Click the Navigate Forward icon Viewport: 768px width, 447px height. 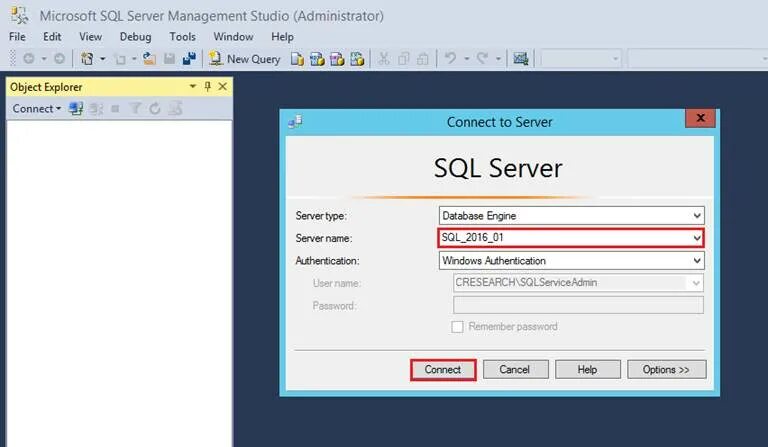pos(59,59)
